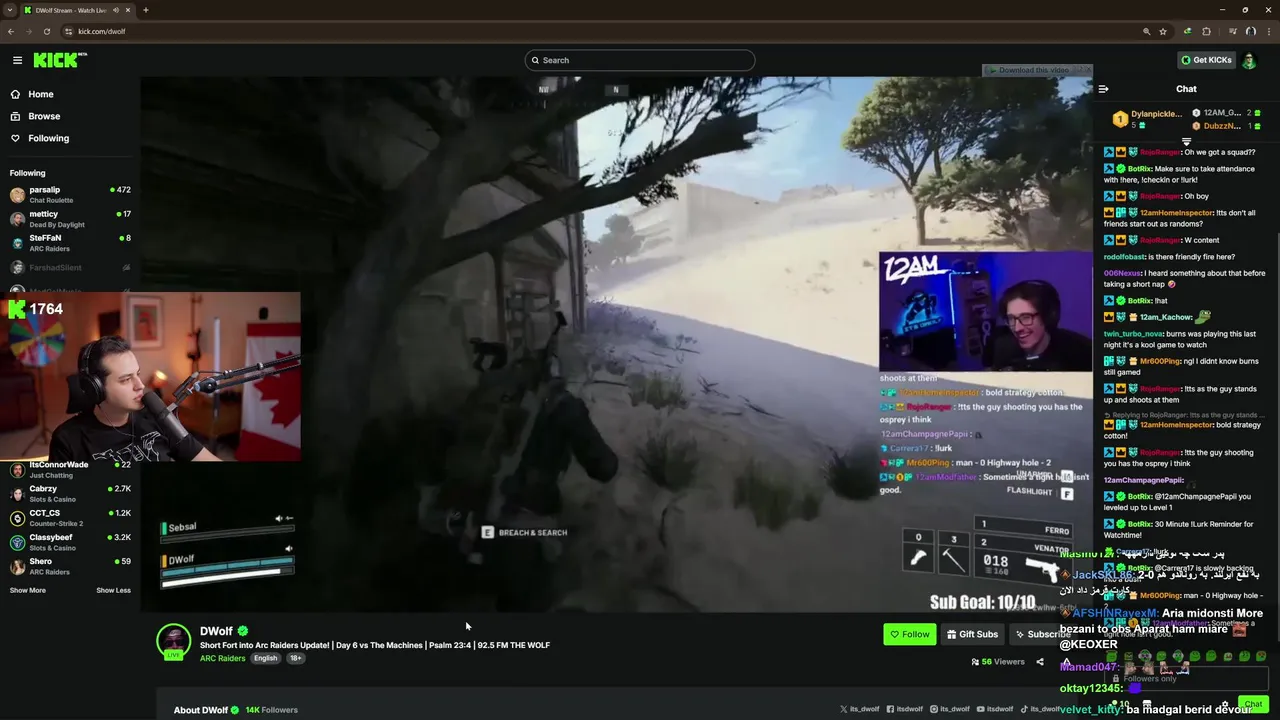Open the Facebook itsdwolf social link

(x=904, y=709)
